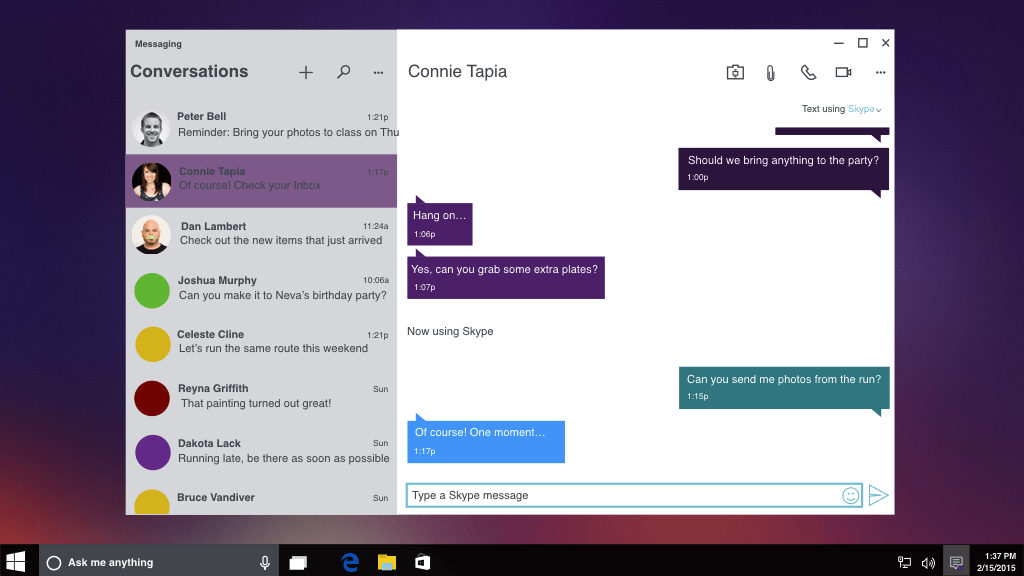The height and width of the screenshot is (576, 1024).
Task: Open Peter Bell conversation
Action: (261, 127)
